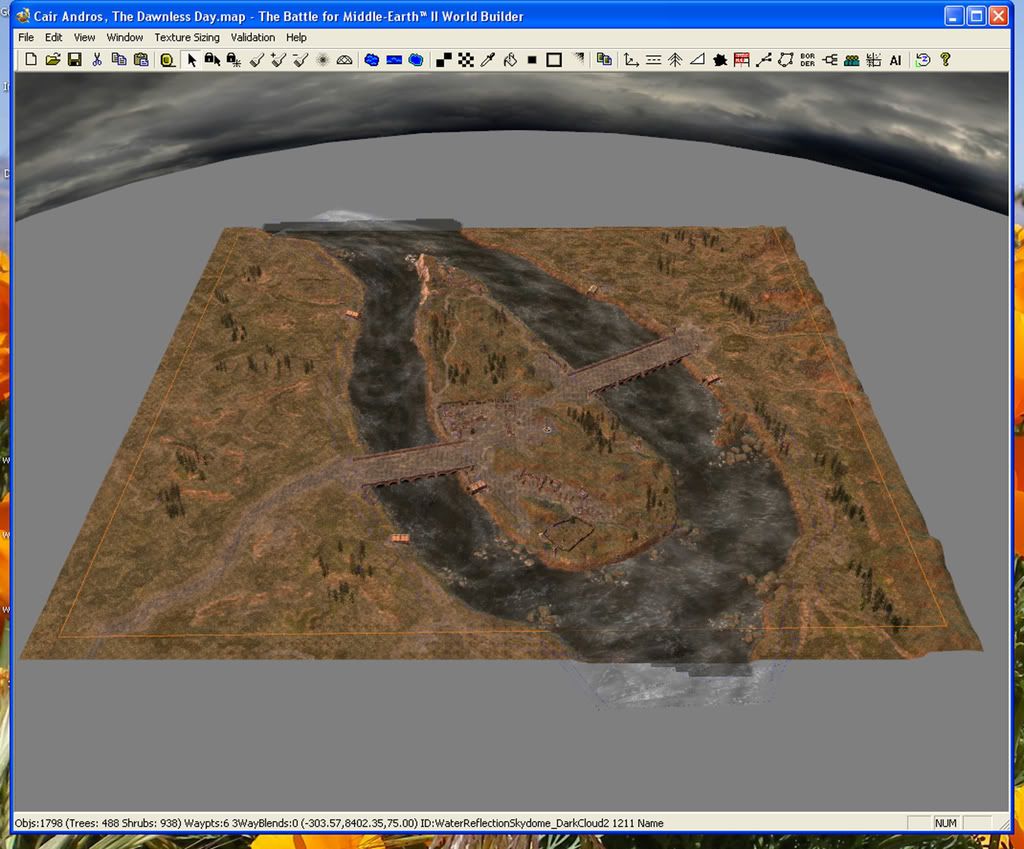
Task: Open the File menu
Action: click(26, 37)
